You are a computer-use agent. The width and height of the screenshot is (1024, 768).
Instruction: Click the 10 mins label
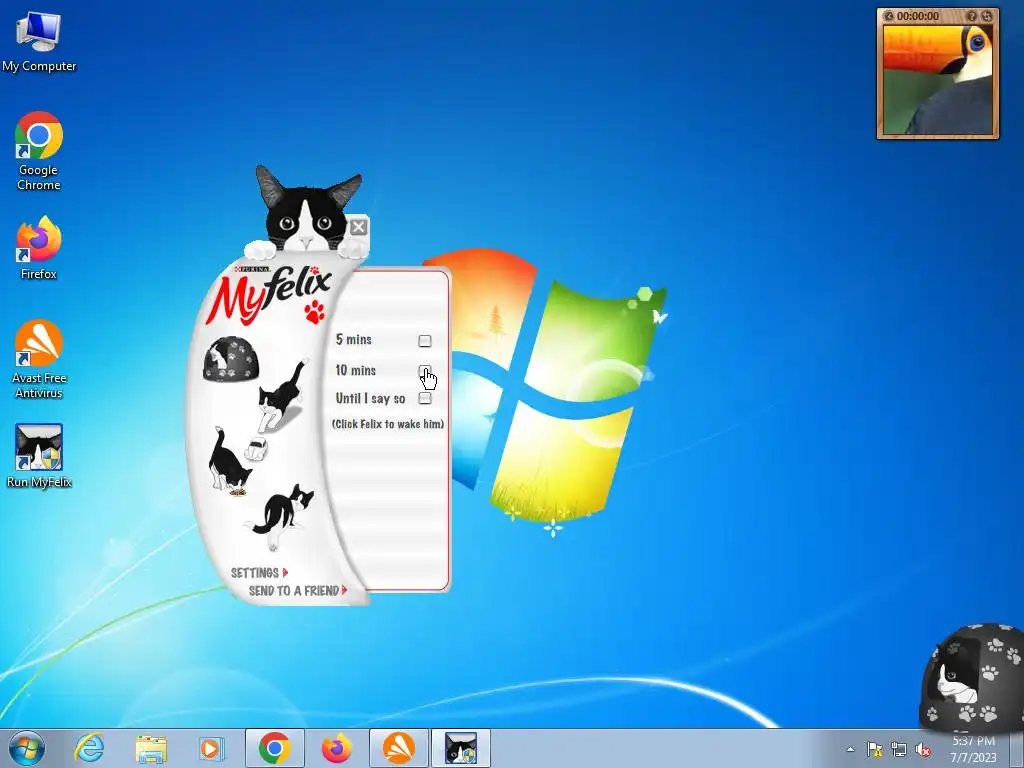[355, 370]
